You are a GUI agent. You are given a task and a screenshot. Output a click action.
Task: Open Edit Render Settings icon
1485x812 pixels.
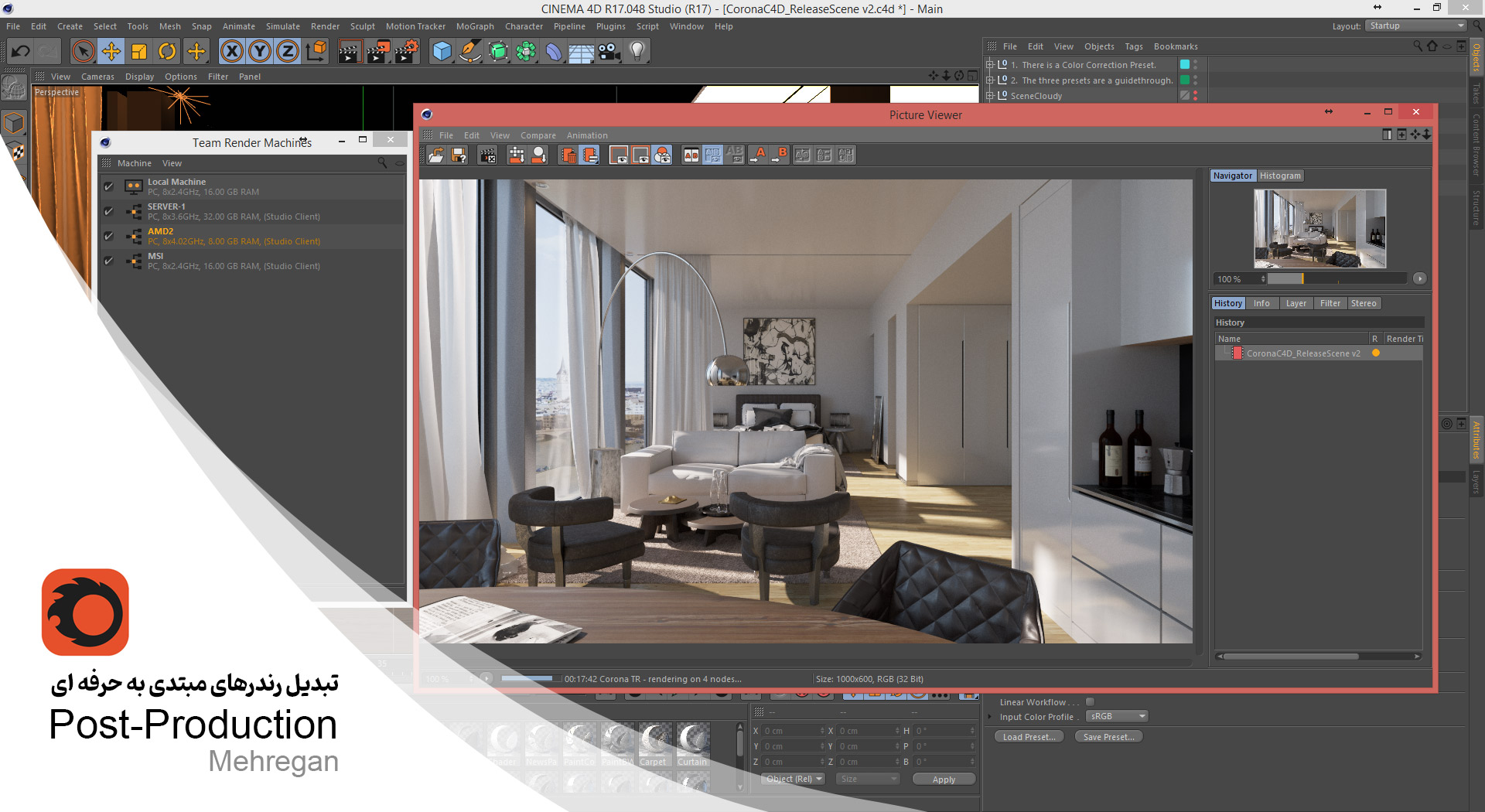(407, 52)
